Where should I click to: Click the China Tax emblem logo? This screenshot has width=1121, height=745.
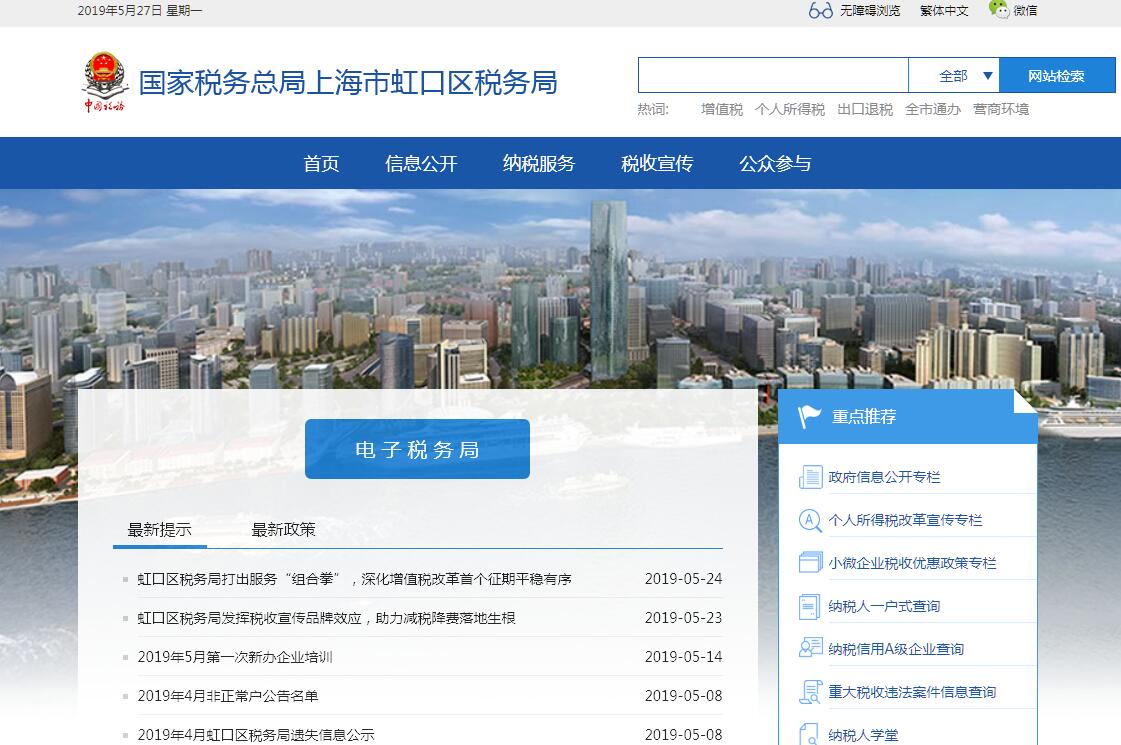[x=103, y=83]
